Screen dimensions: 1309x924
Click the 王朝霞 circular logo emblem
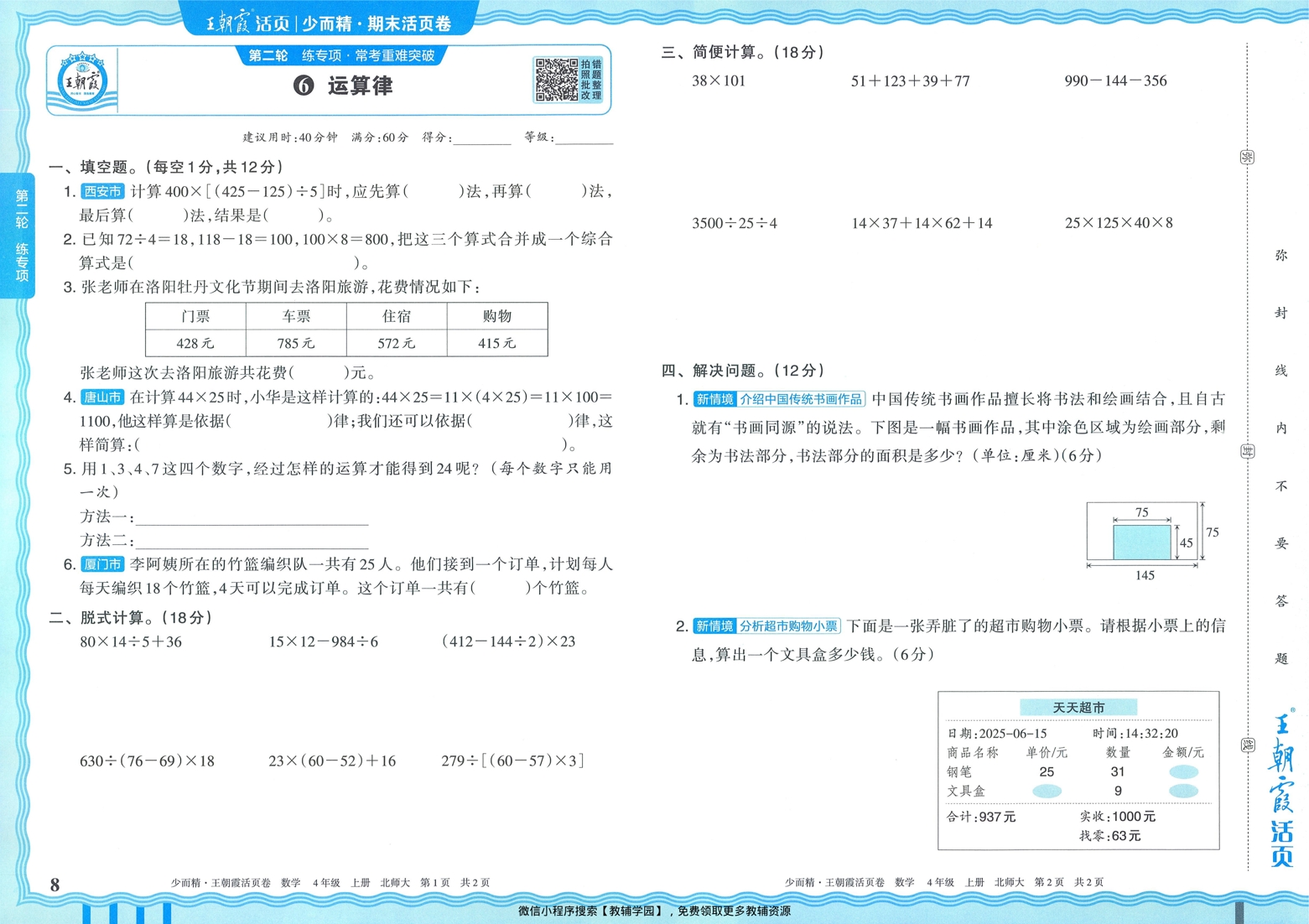(x=81, y=84)
